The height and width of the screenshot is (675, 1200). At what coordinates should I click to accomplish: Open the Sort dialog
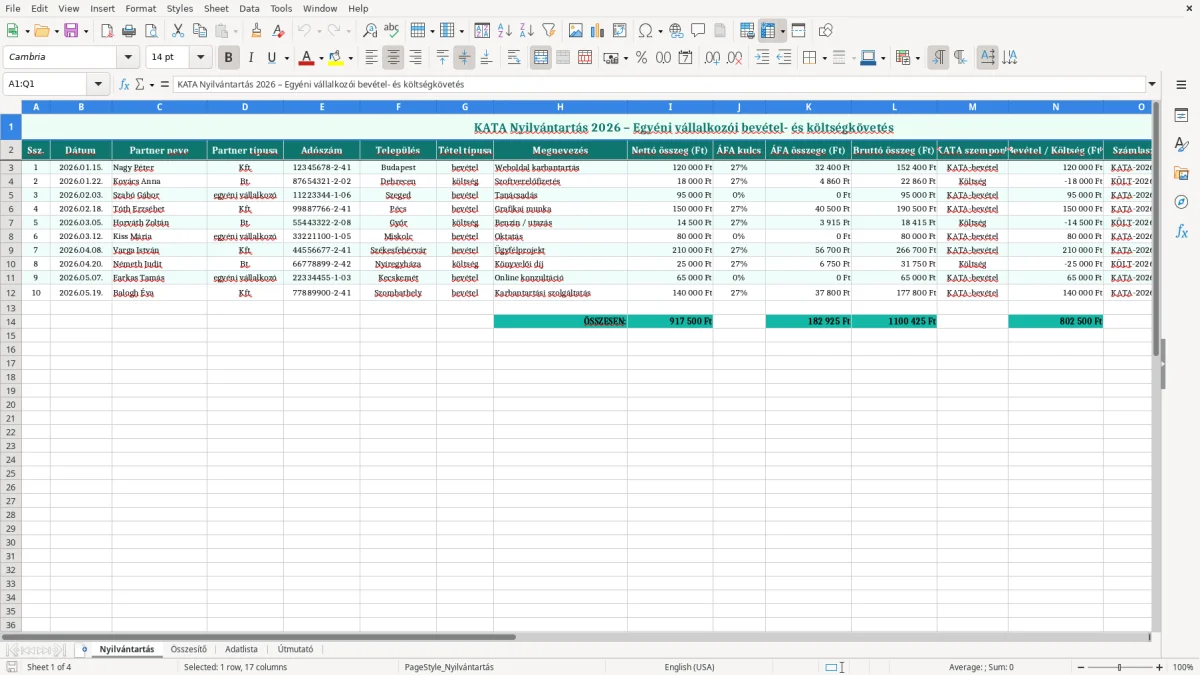click(x=482, y=31)
